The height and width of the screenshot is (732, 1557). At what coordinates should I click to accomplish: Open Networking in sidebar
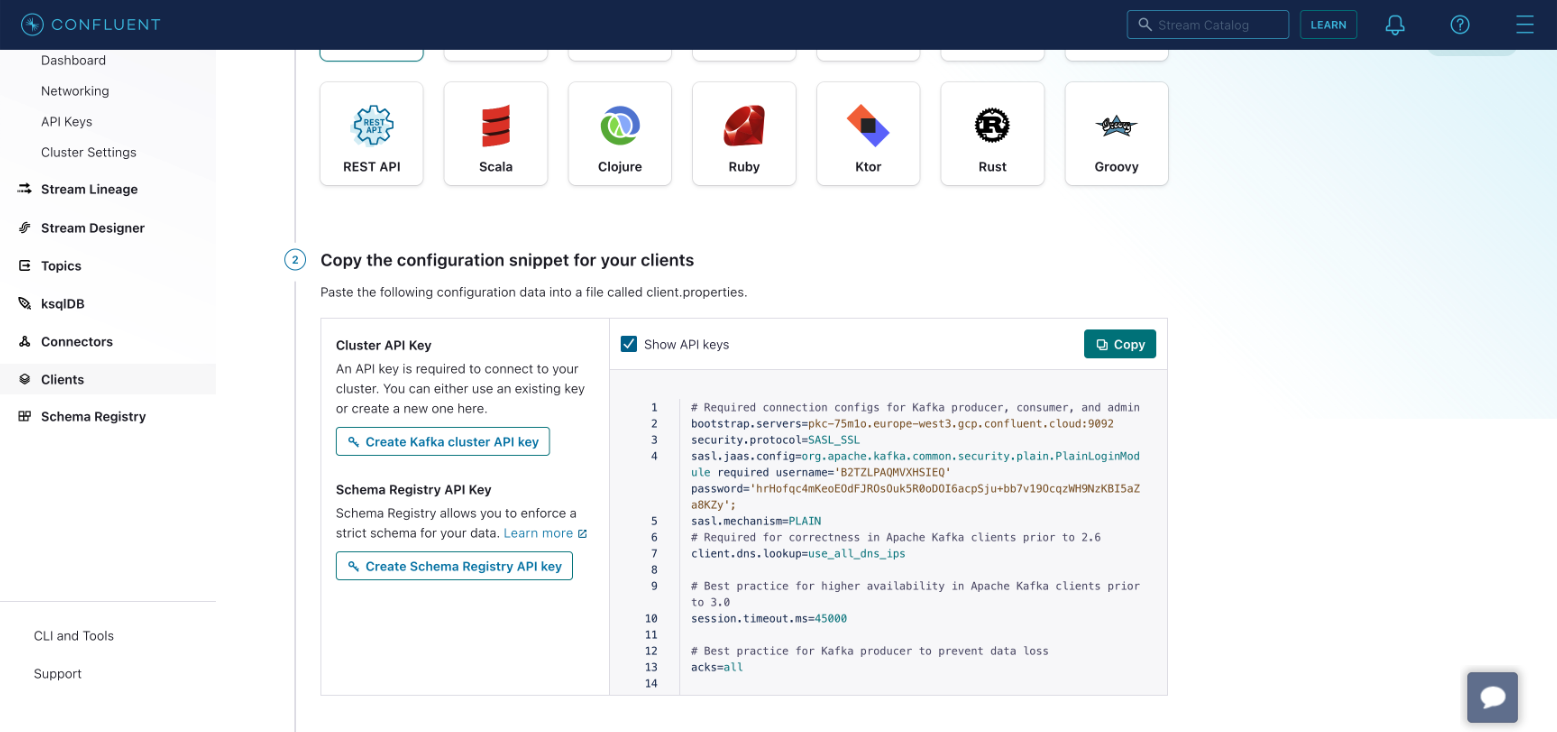(75, 91)
